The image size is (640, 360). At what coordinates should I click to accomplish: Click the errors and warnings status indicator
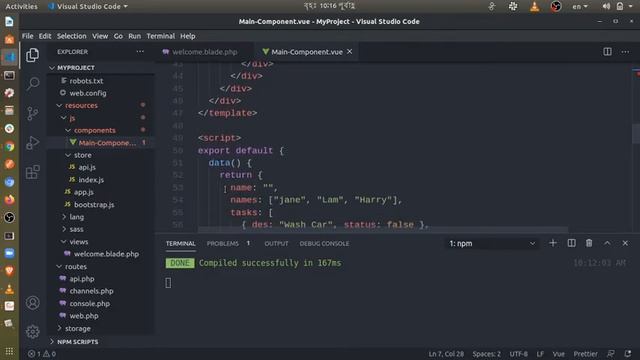[x=42, y=354]
